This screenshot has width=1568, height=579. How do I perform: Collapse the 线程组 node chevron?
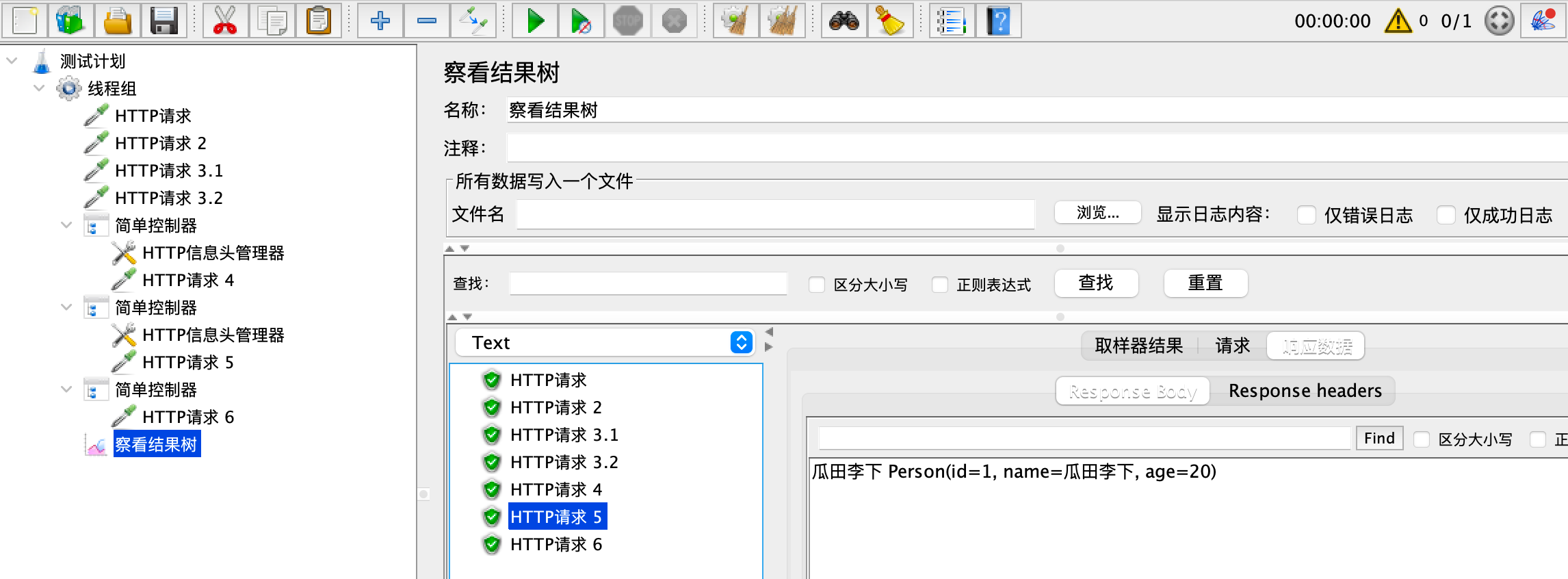pos(39,88)
